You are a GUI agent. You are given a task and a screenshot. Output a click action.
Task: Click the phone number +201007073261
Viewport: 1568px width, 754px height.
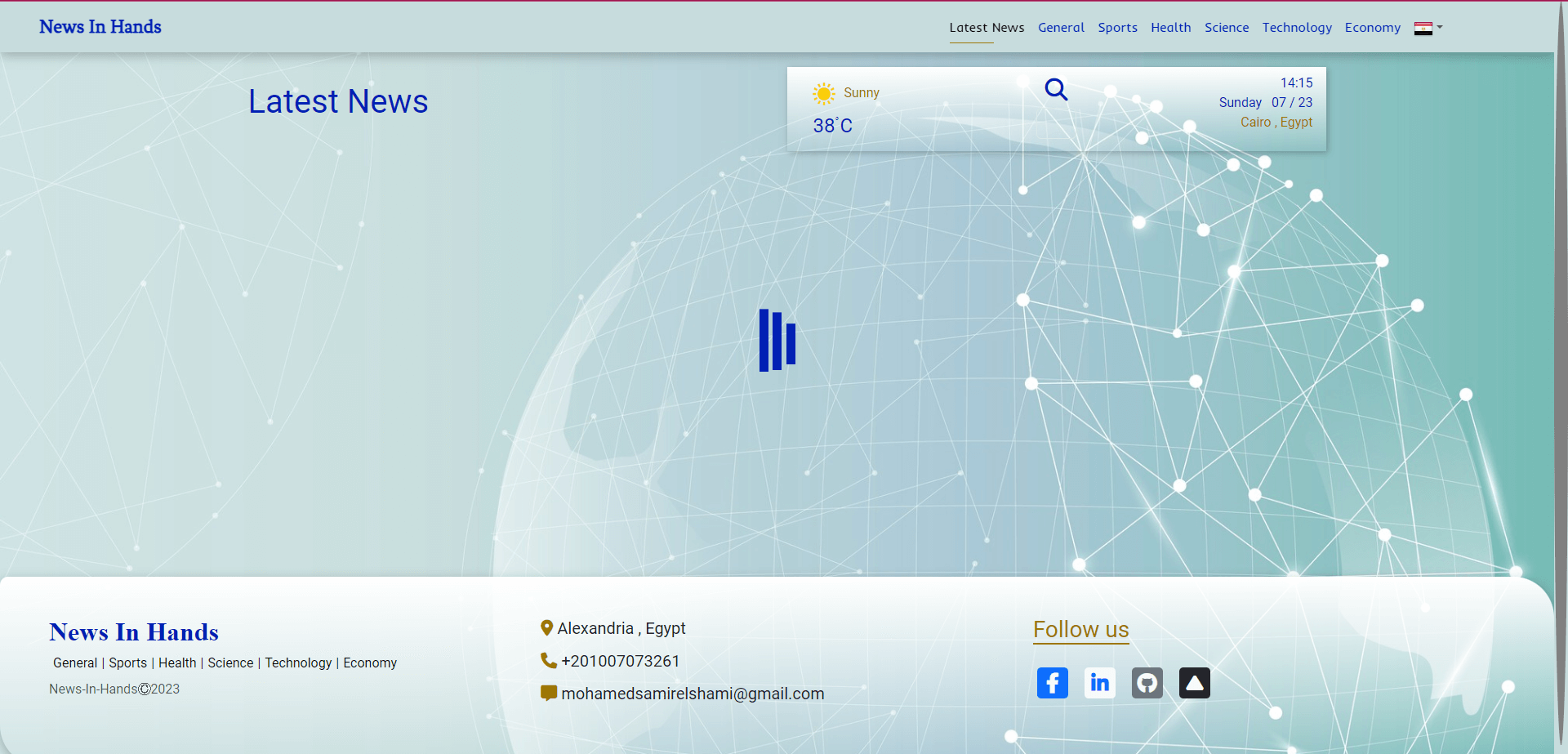621,661
